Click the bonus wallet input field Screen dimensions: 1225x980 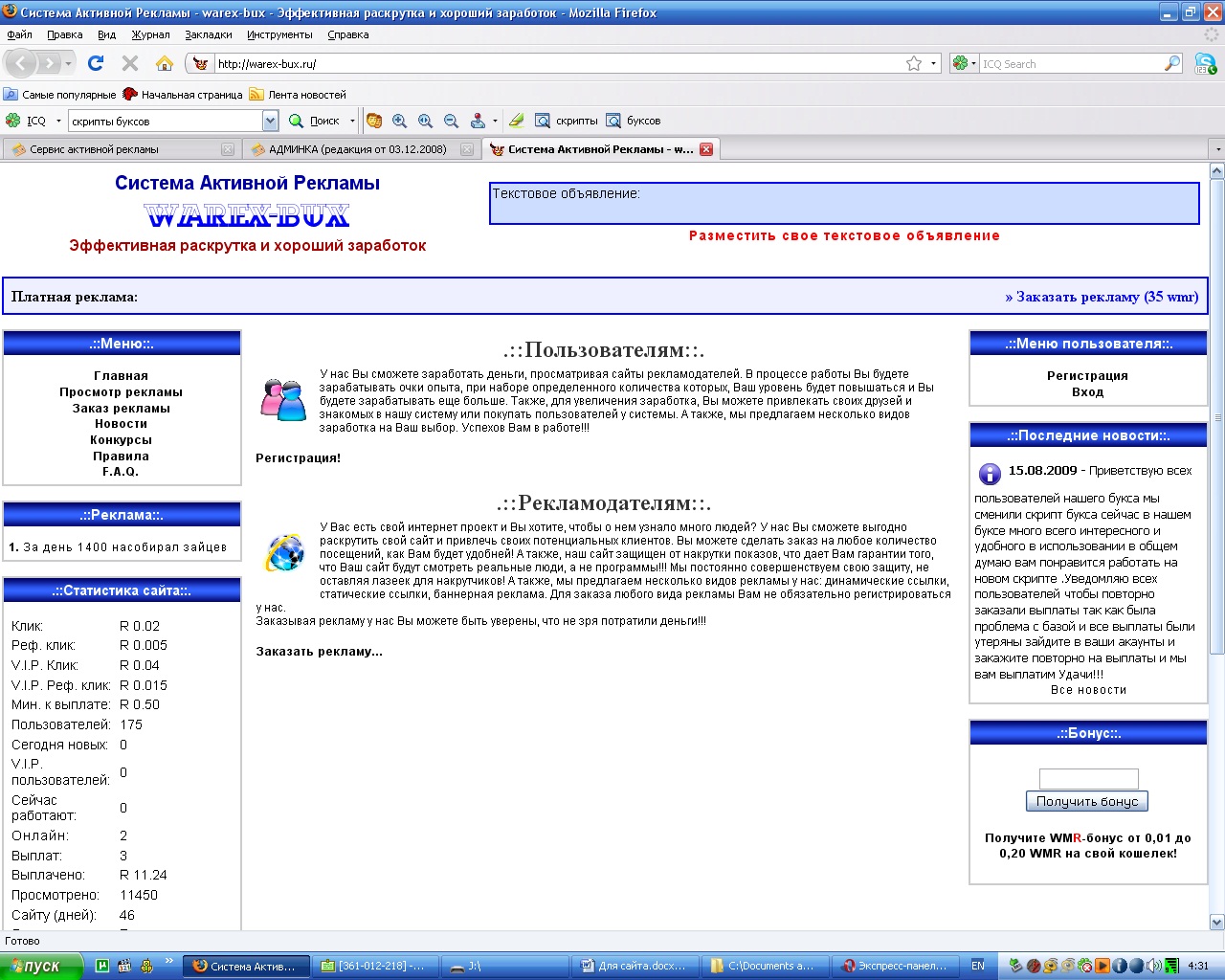1088,778
